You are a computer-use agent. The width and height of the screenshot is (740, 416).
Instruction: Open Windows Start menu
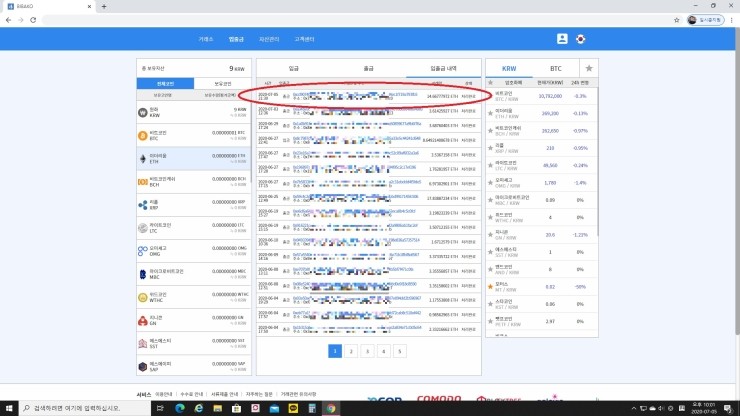pos(9,408)
